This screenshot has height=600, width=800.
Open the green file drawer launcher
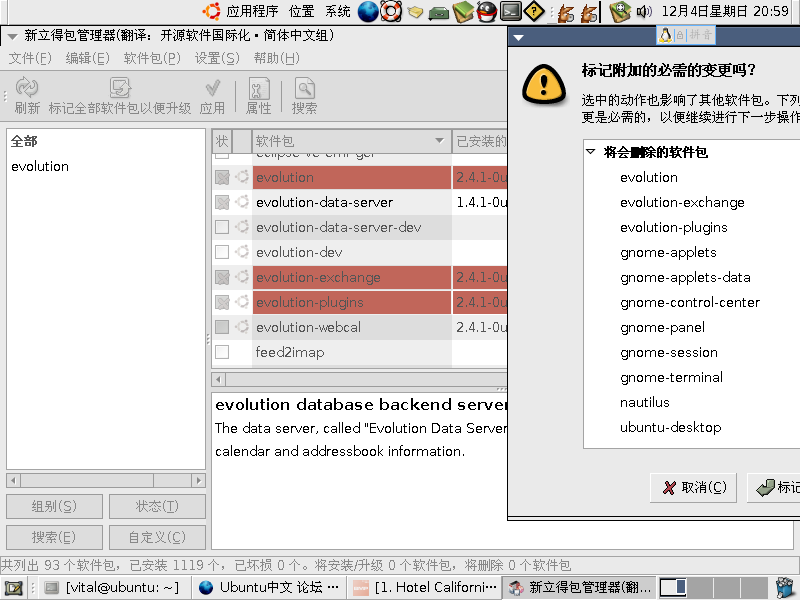tap(438, 12)
